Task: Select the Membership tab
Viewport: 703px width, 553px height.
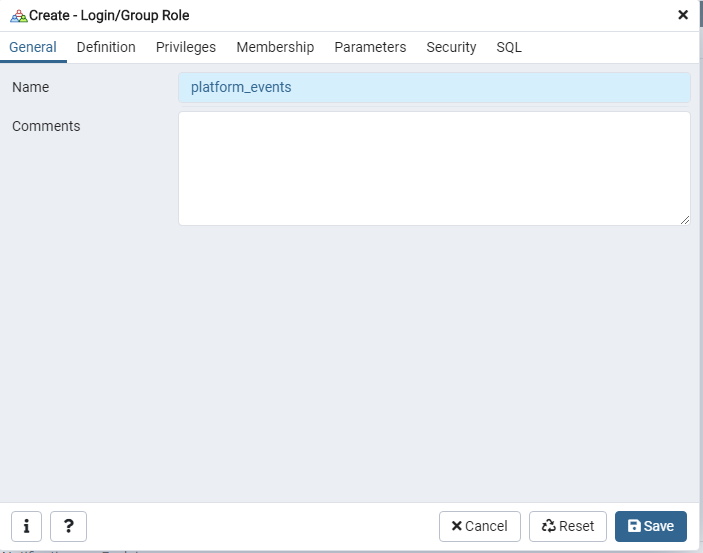Action: tap(275, 47)
